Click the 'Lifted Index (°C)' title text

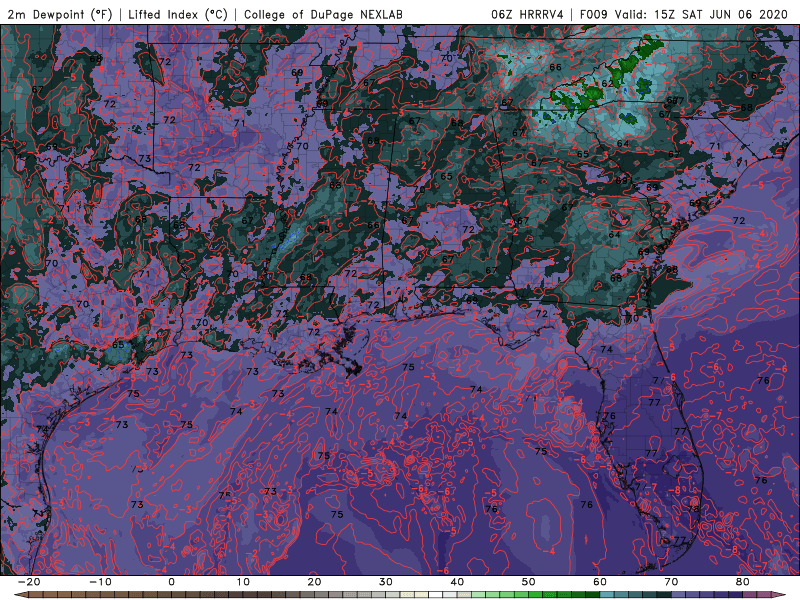[178, 15]
